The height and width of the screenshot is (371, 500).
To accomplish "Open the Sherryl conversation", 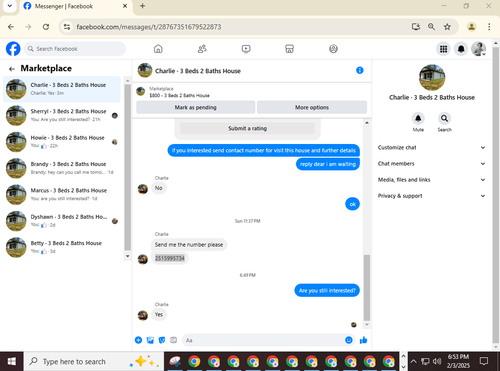I will pyautogui.click(x=62, y=115).
